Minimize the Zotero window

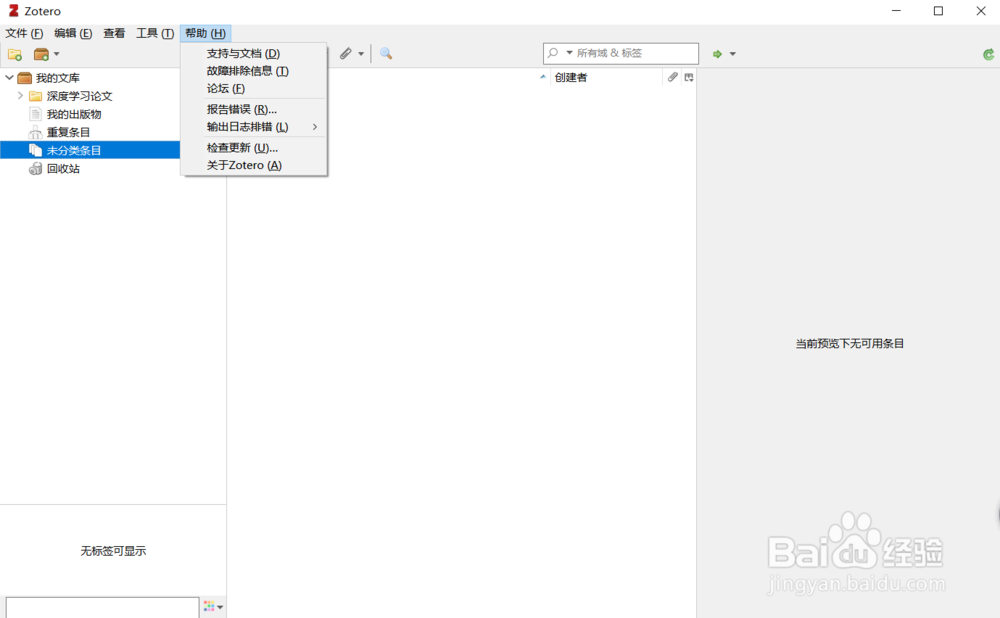tap(896, 11)
